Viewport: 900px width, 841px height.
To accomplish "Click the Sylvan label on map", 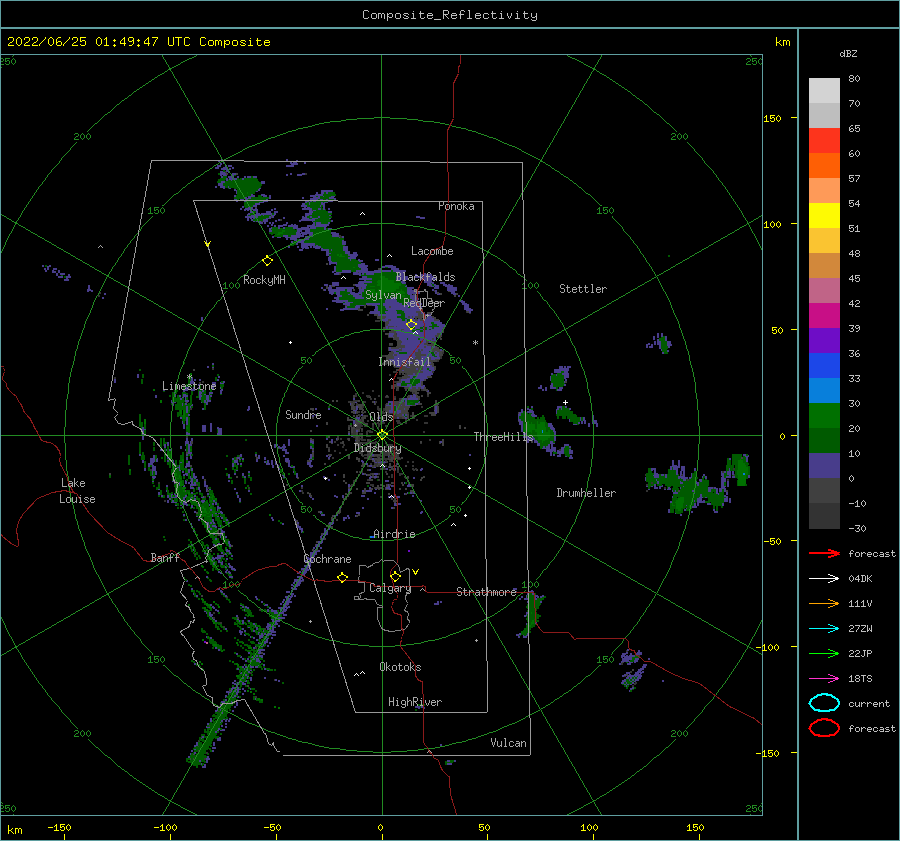I will (383, 295).
